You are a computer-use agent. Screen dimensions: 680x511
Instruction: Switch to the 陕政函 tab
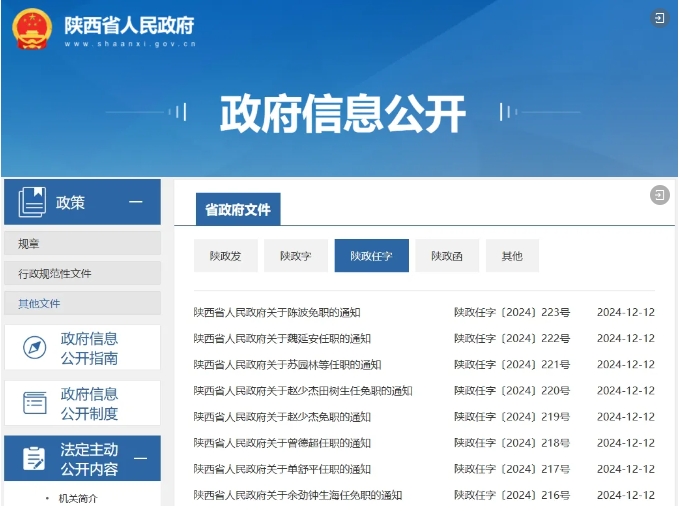446,256
